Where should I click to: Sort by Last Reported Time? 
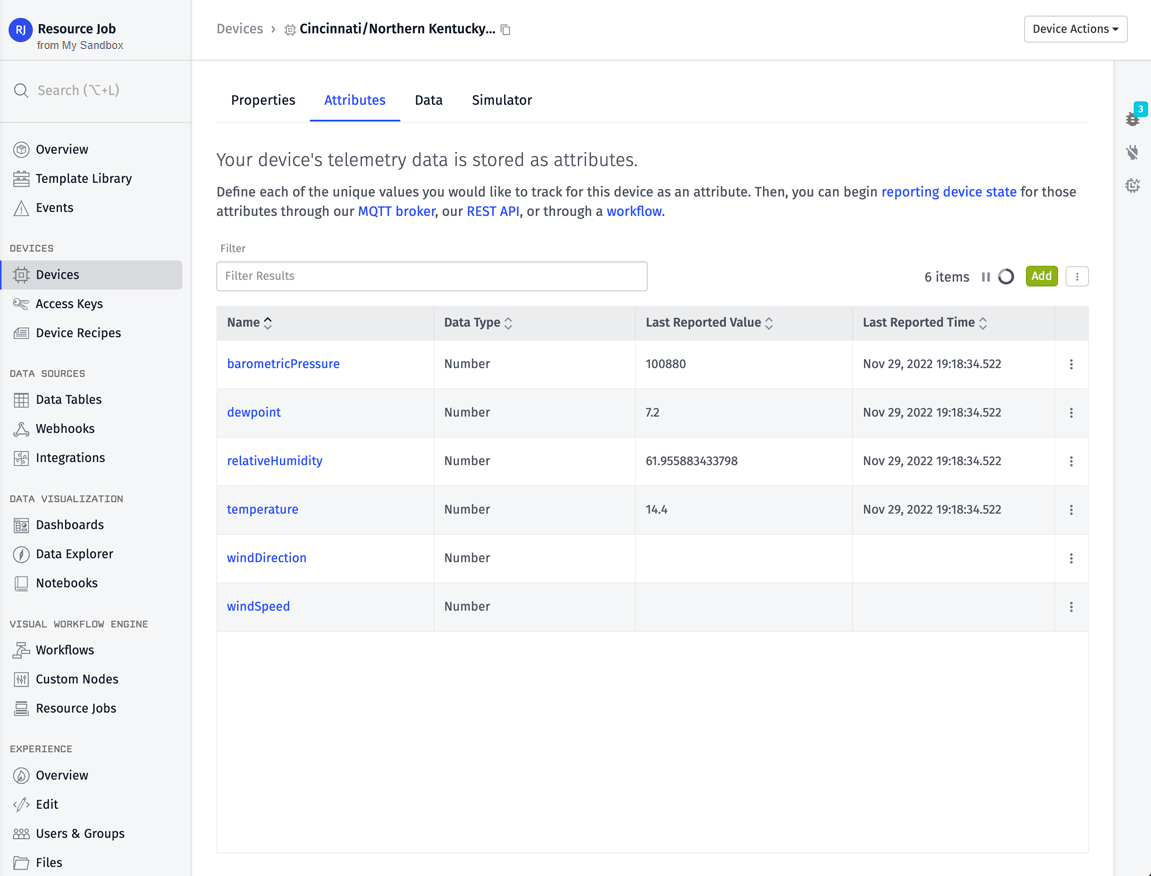925,323
